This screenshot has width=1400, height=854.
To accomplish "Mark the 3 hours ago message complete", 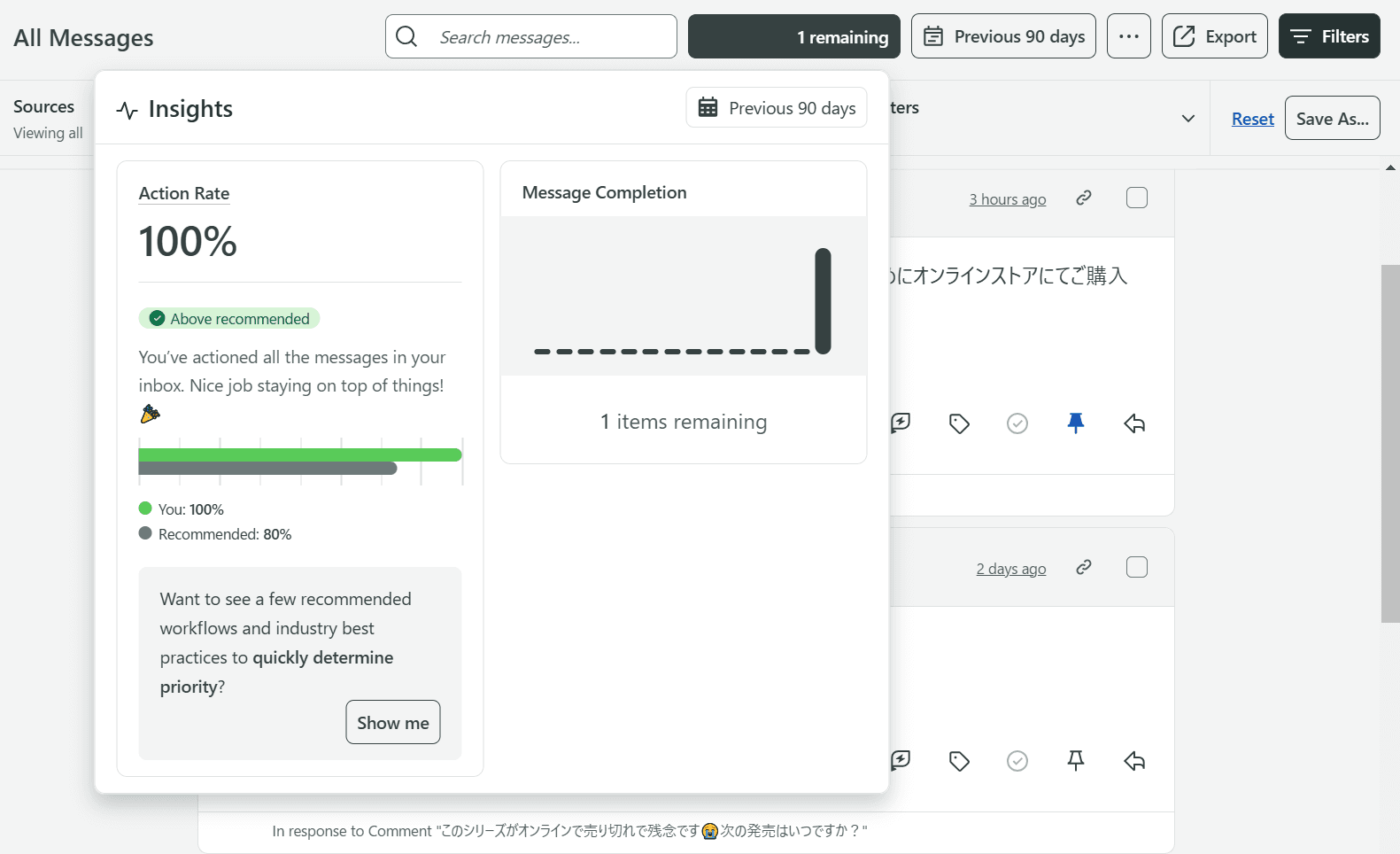I will click(1017, 423).
